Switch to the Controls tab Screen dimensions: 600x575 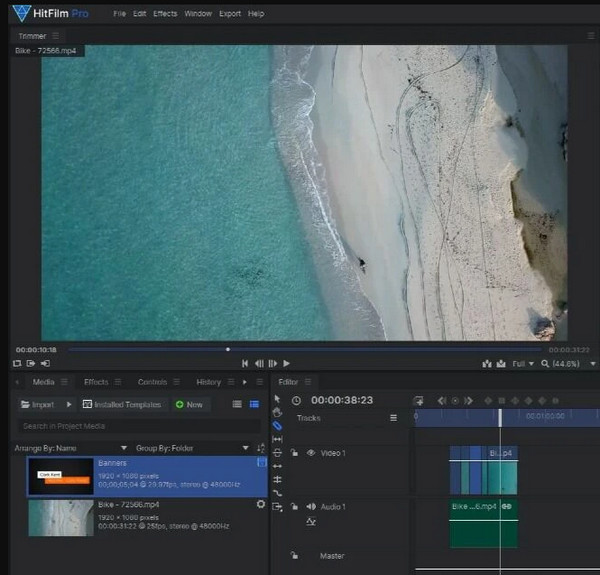tap(152, 382)
